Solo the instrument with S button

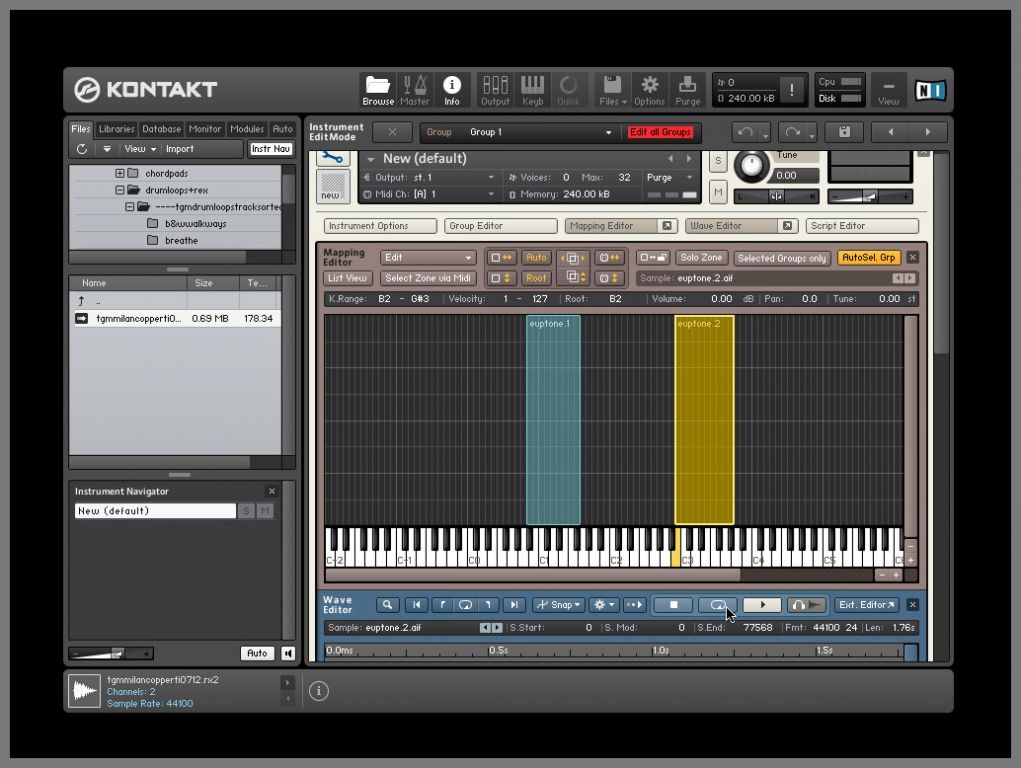pos(718,161)
